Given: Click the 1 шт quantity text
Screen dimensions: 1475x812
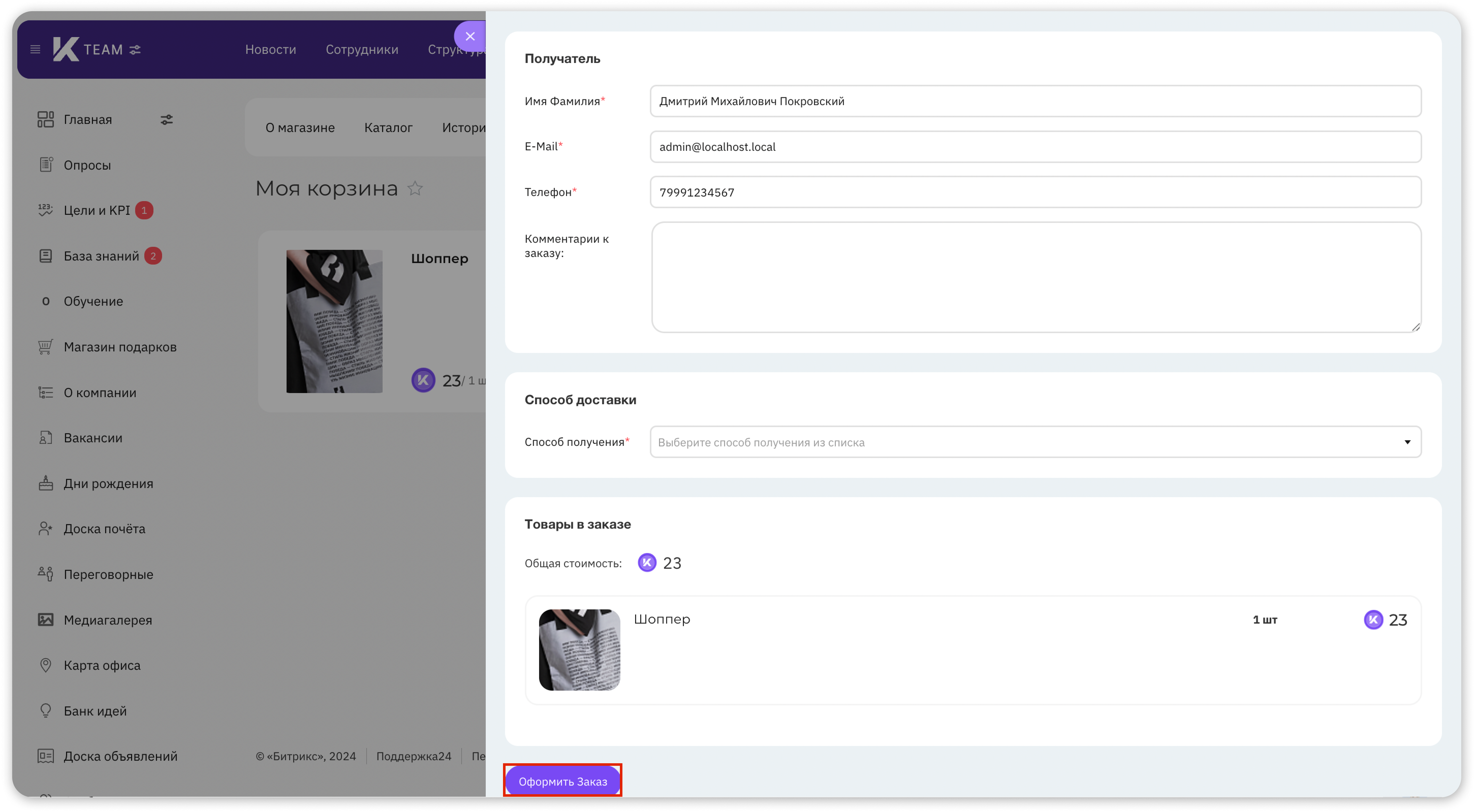Looking at the screenshot, I should 1265,620.
